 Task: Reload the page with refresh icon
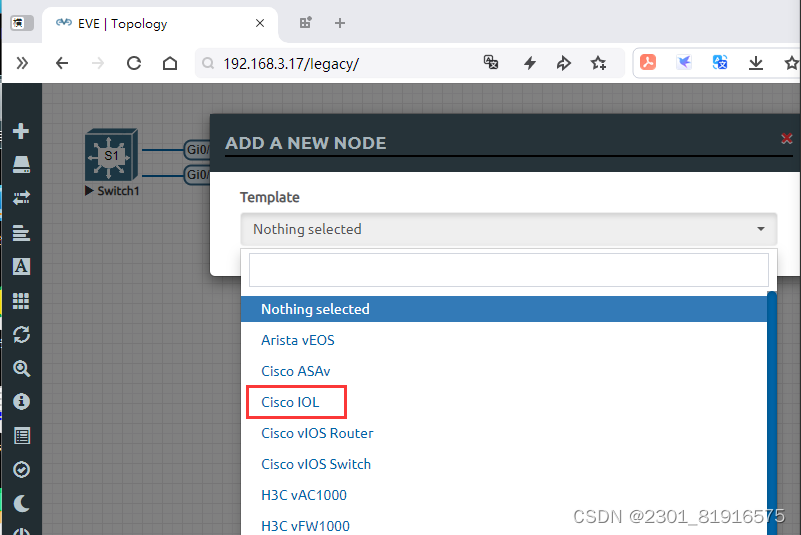(134, 63)
